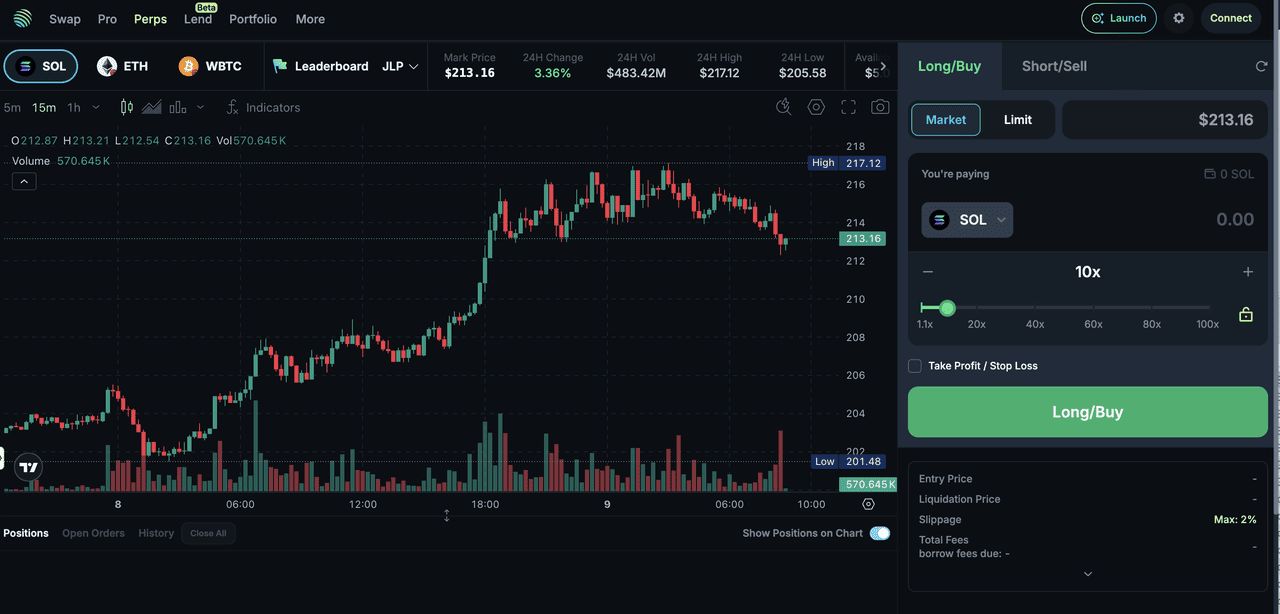Open the JLP dropdown
Image resolution: width=1280 pixels, height=614 pixels.
point(395,66)
